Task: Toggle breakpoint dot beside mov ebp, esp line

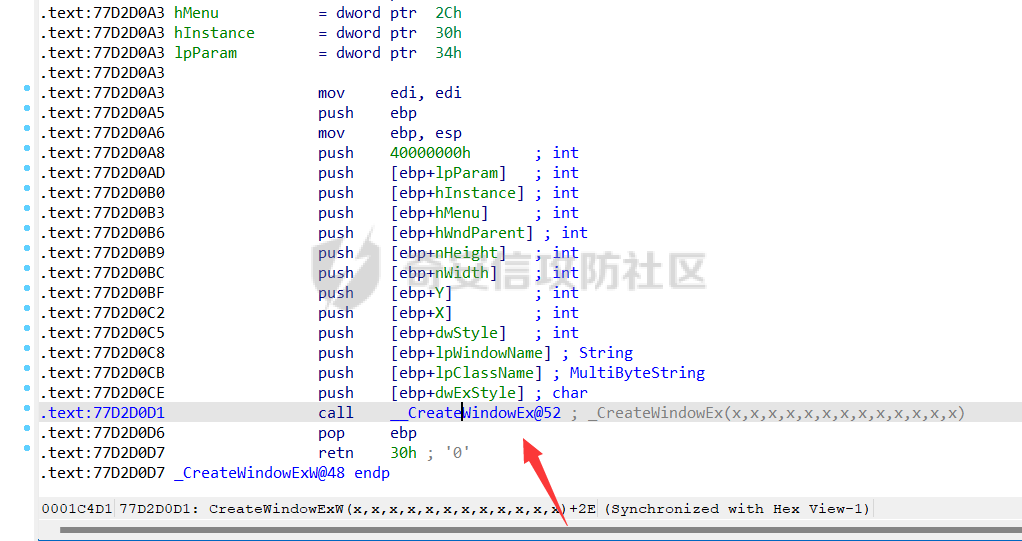Action: 27,128
